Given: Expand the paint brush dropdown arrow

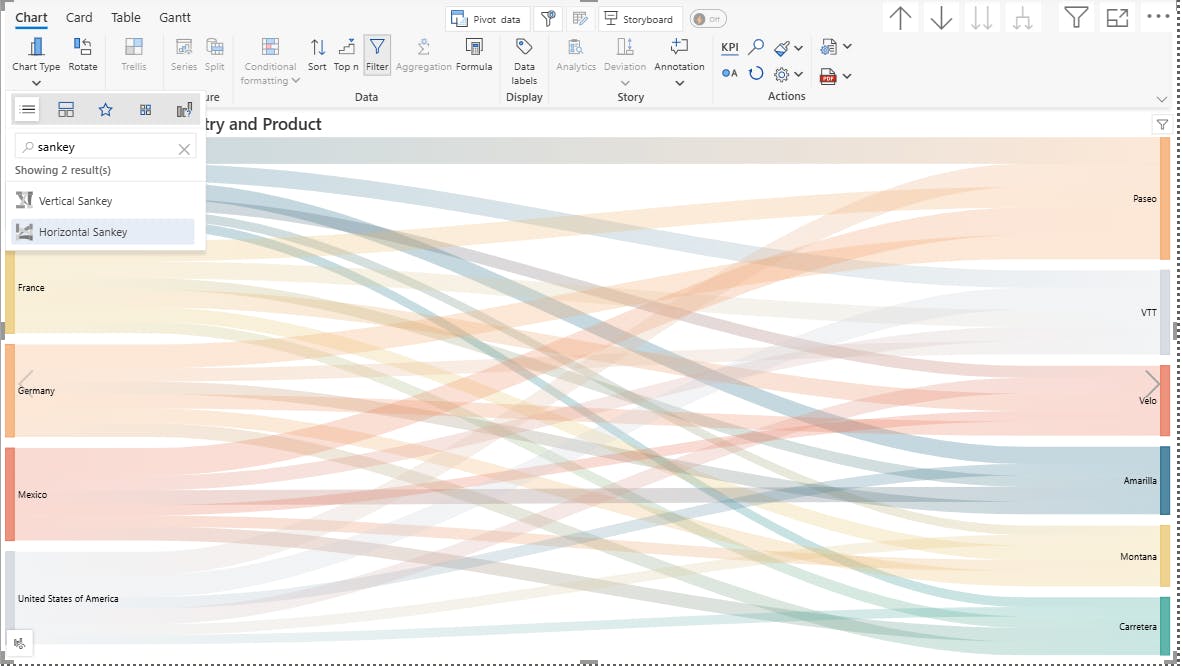Looking at the screenshot, I should click(799, 48).
